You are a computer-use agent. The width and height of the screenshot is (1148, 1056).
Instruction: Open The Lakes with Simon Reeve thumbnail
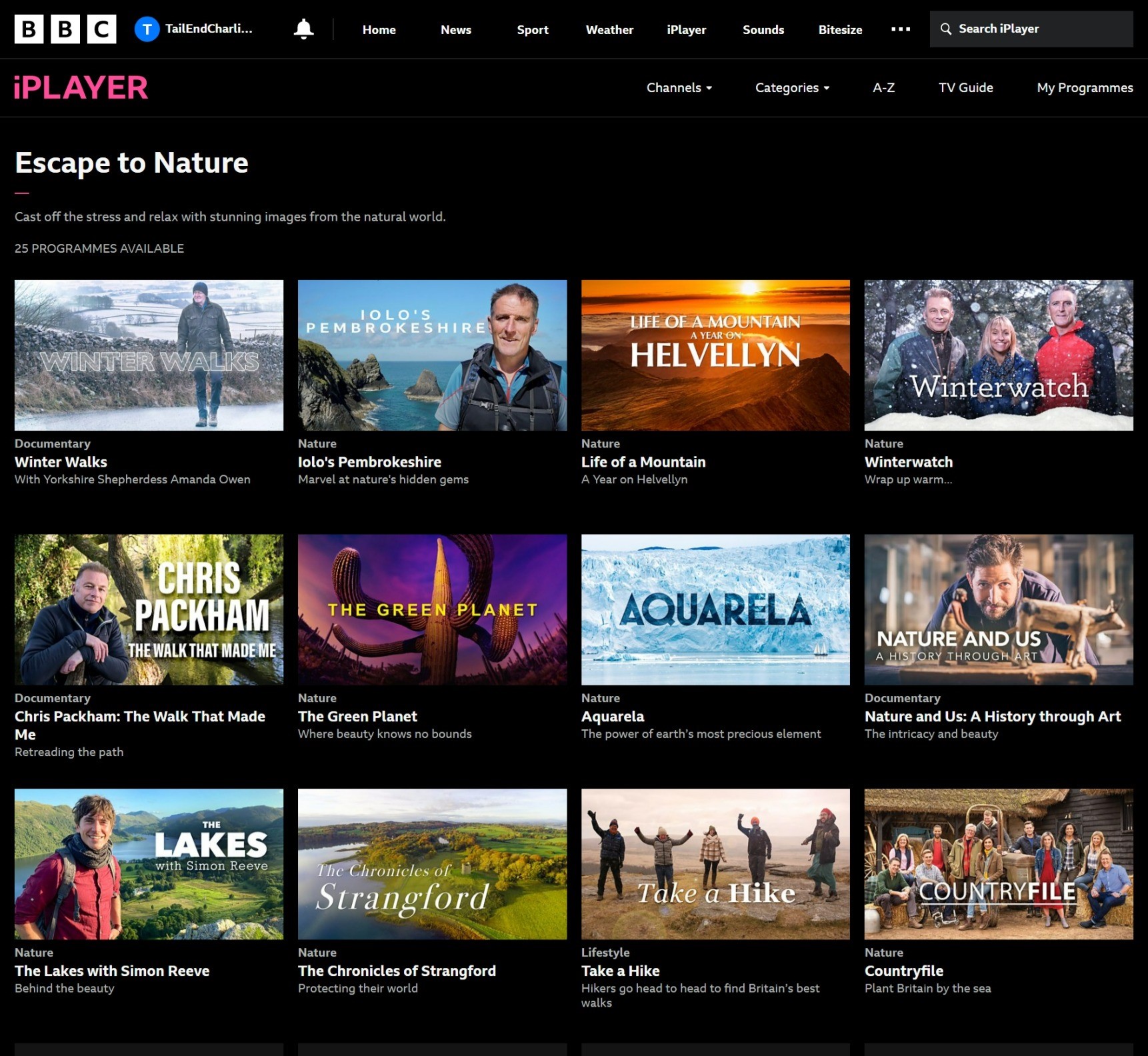(x=149, y=864)
